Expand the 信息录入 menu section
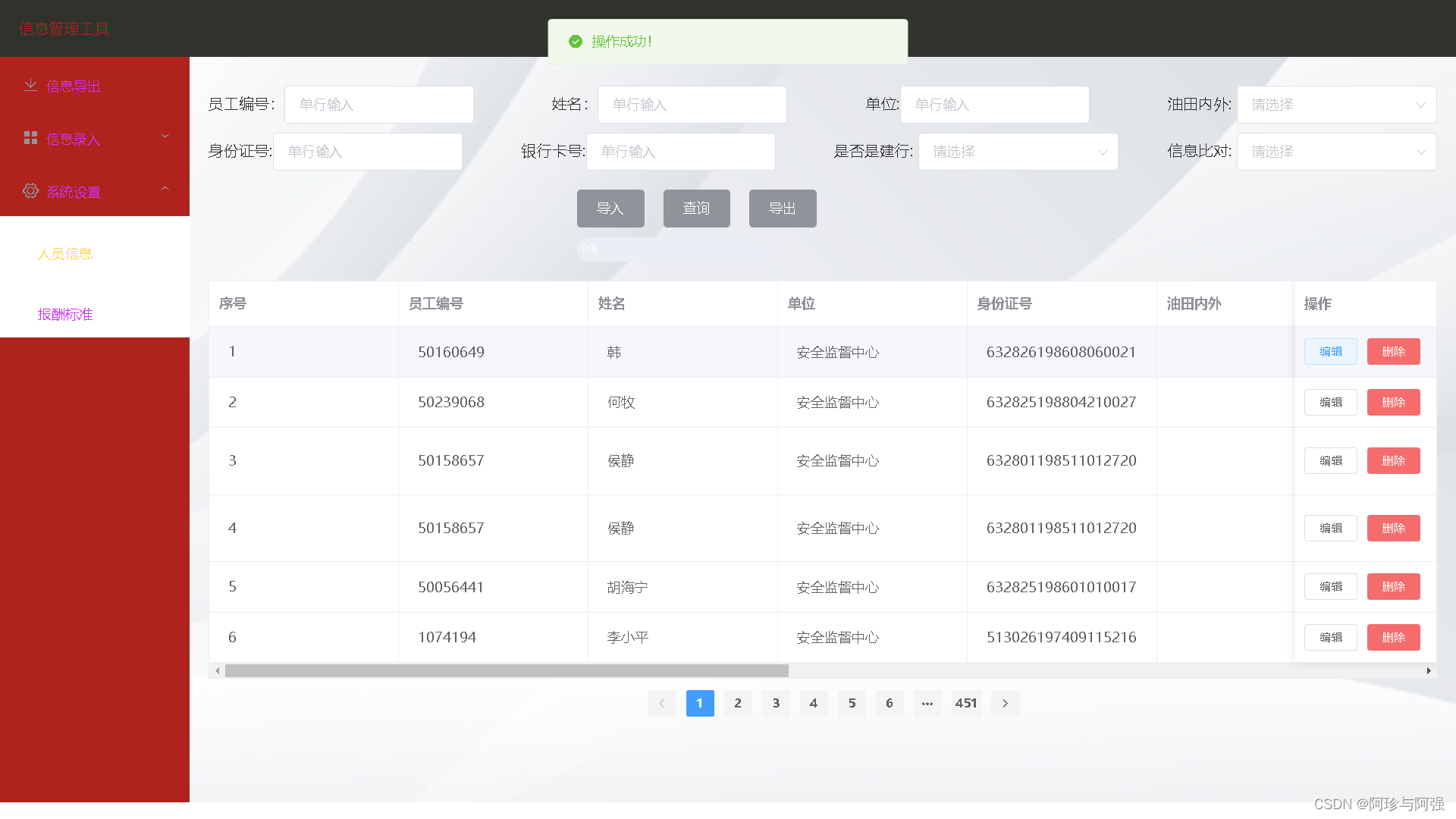The image size is (1456, 819). [x=165, y=136]
